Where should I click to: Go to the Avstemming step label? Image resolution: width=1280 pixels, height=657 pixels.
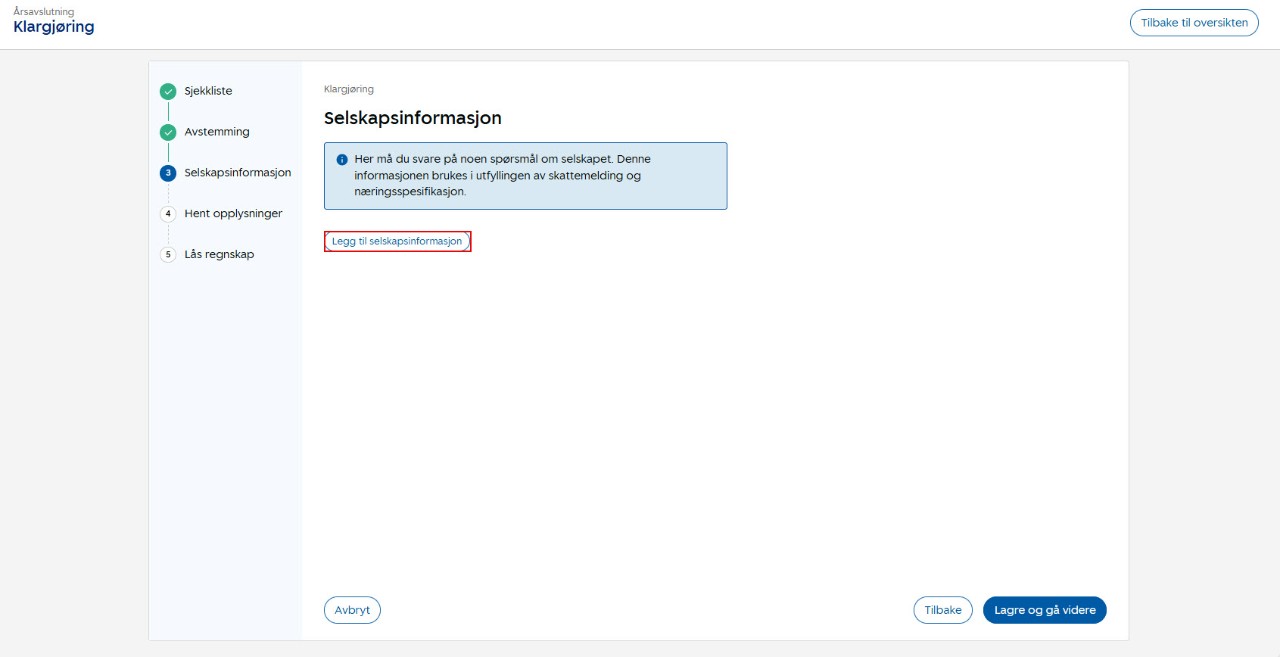point(217,132)
